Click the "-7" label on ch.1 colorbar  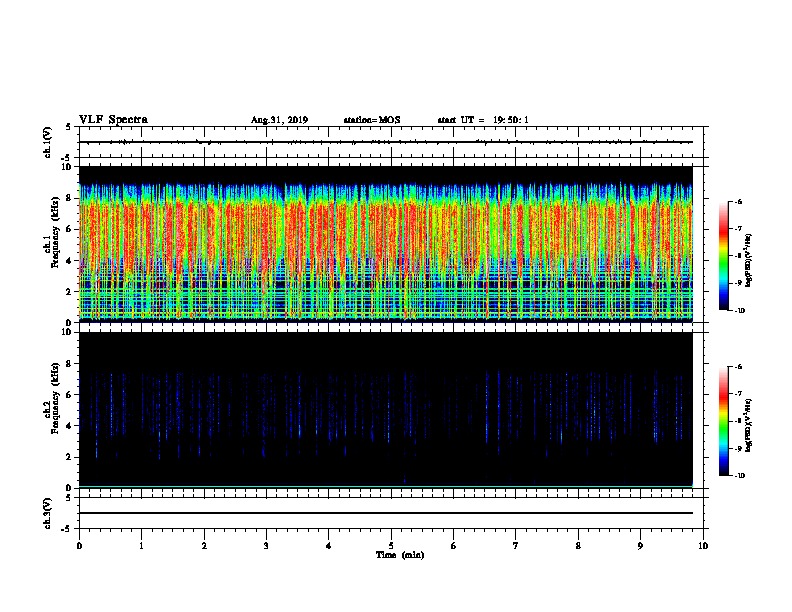click(738, 229)
